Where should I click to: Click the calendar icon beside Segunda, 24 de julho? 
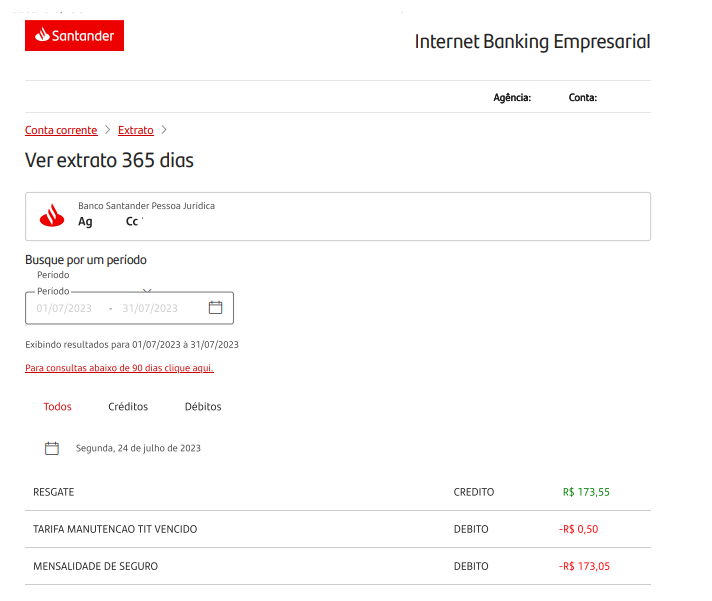click(x=52, y=448)
